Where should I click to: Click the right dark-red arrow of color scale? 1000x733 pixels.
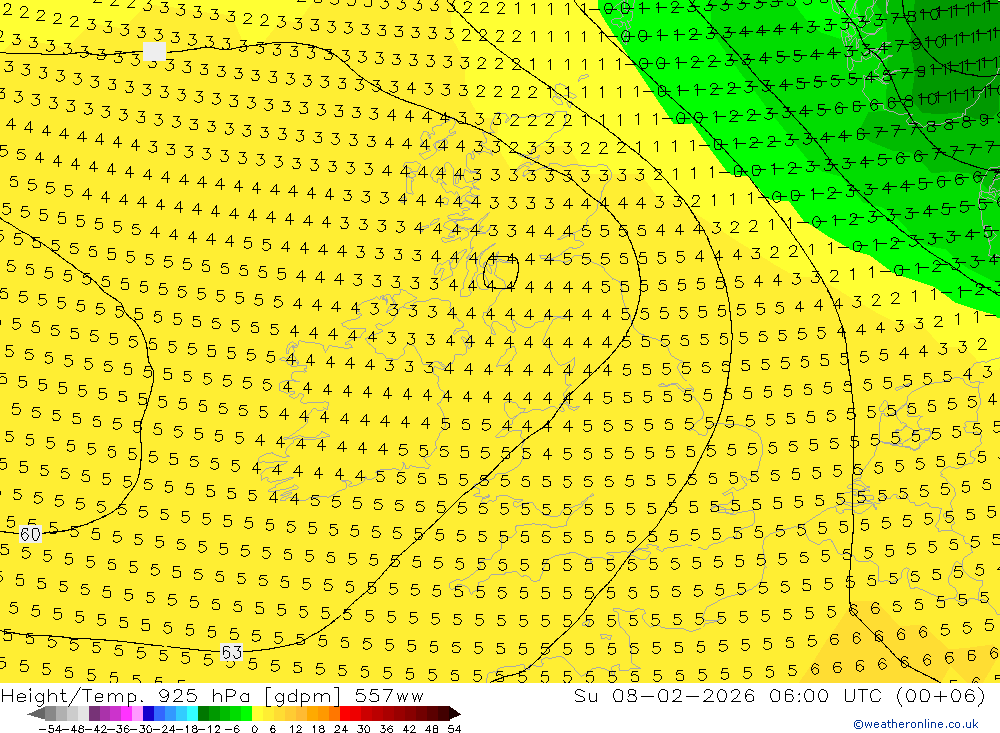(x=455, y=713)
